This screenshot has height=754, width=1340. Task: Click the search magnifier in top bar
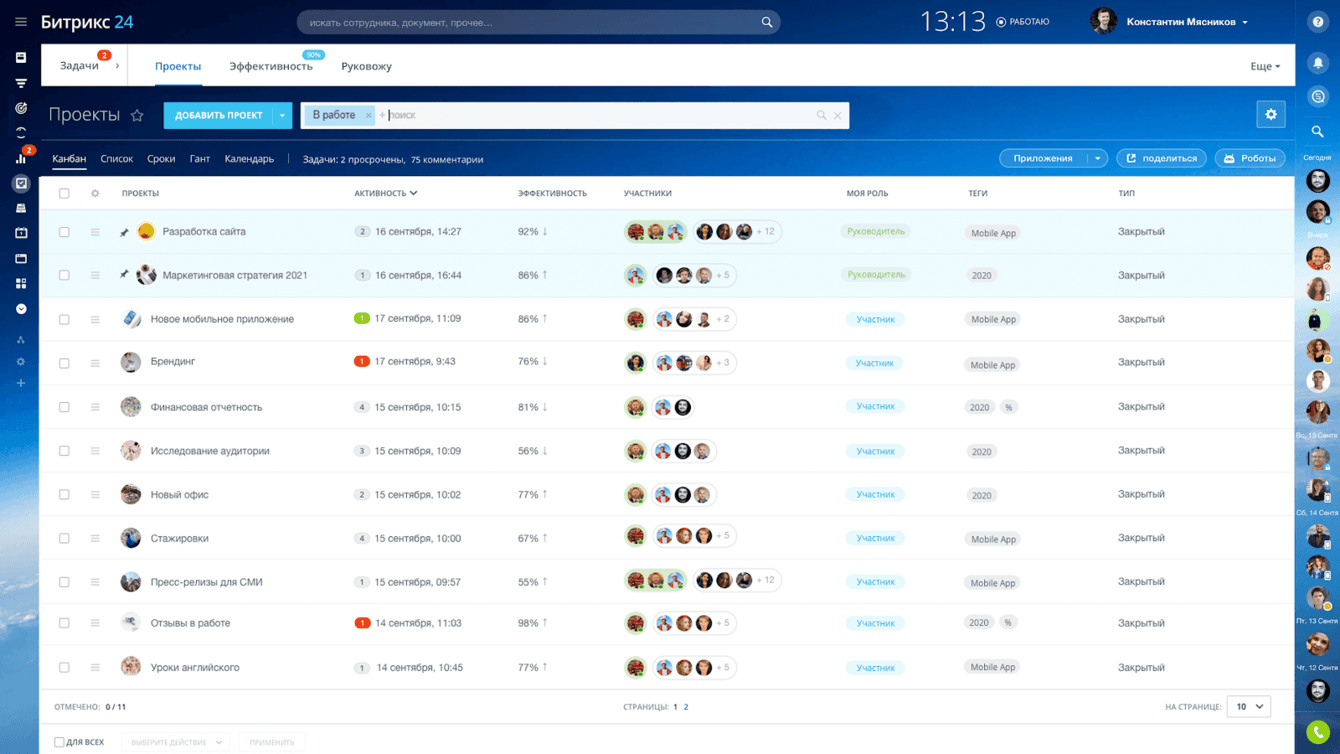(x=767, y=22)
